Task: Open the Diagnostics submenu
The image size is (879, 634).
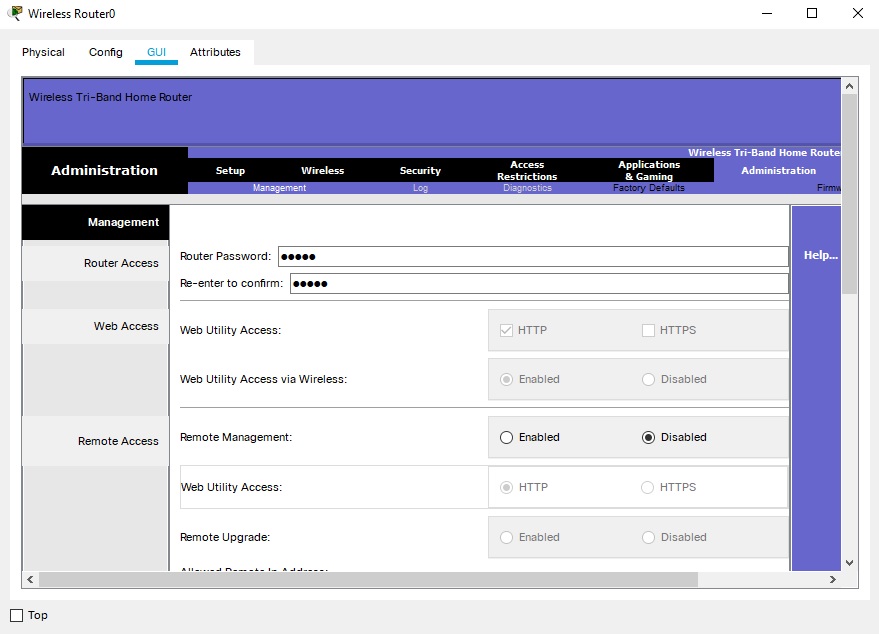Action: (527, 188)
